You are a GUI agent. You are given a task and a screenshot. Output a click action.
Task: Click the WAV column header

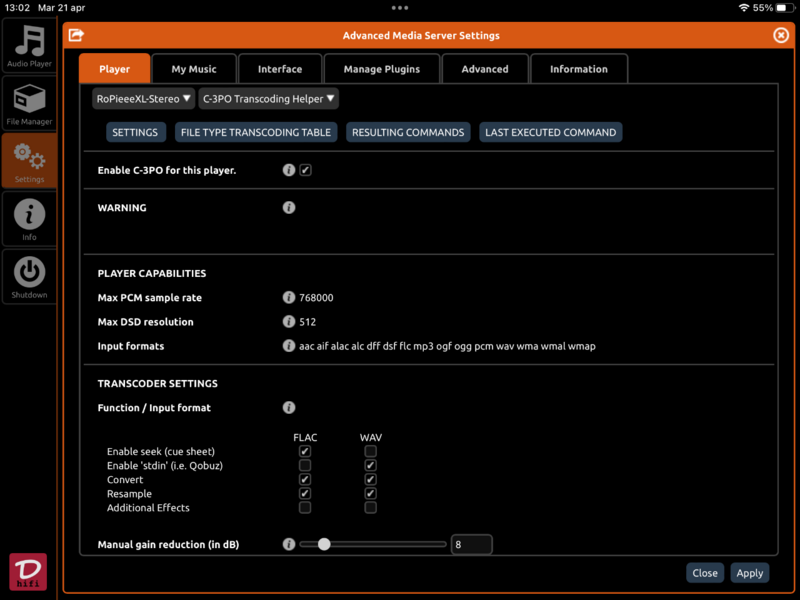coord(371,437)
